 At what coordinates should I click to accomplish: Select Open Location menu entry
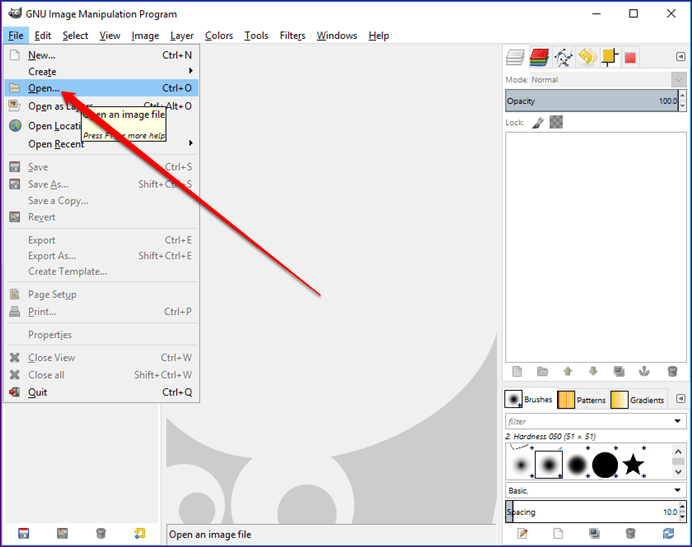pyautogui.click(x=101, y=126)
